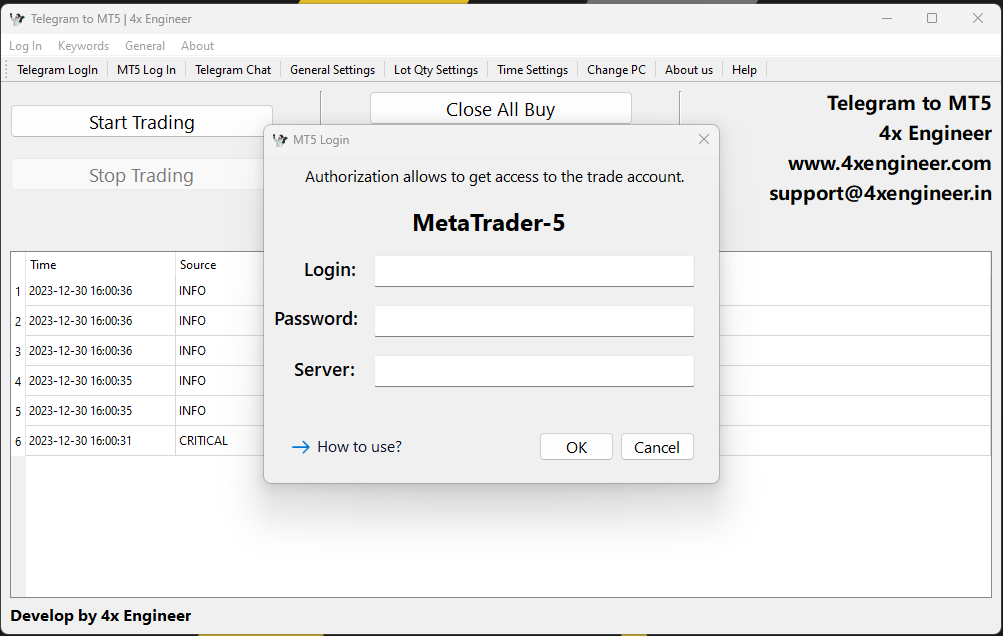Viewport: 1003px width, 636px height.
Task: Open Telegram Chat toolbar item
Action: (x=233, y=70)
